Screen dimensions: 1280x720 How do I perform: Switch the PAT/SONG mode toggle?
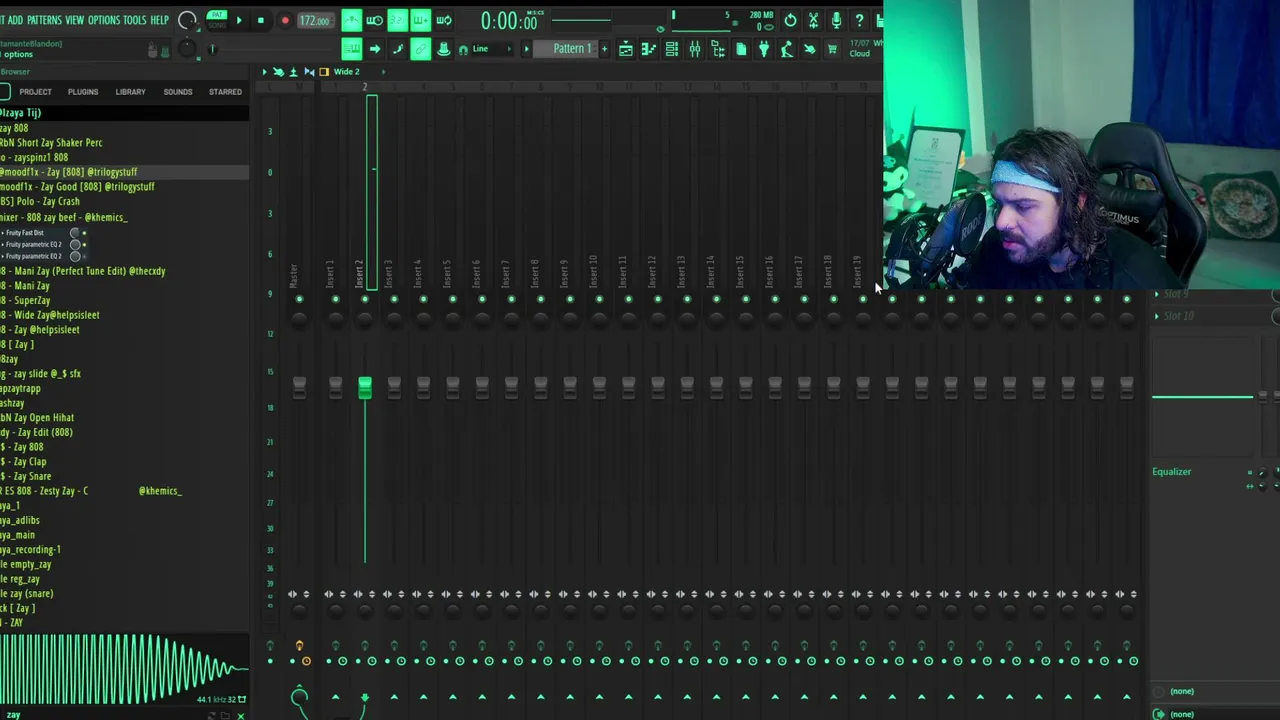pos(217,20)
